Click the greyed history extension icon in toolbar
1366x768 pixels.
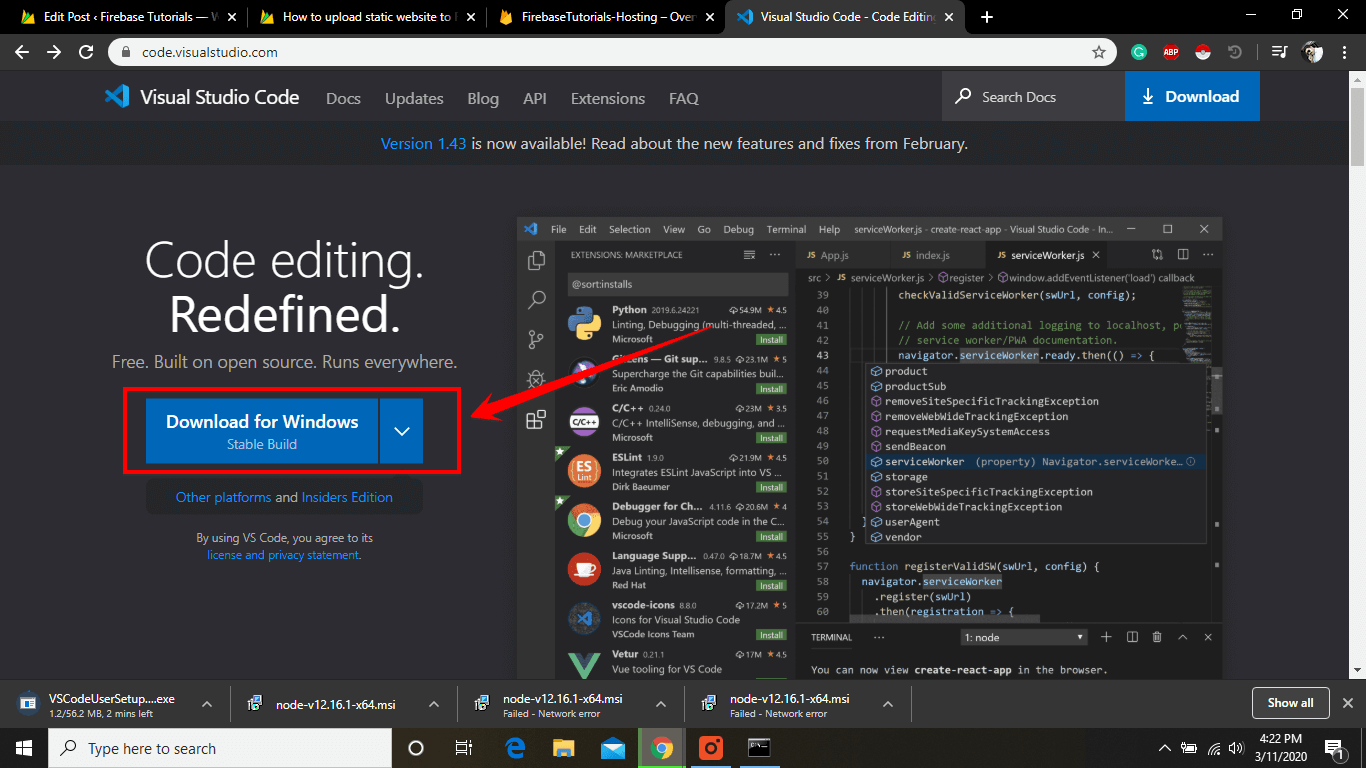pyautogui.click(x=1235, y=52)
